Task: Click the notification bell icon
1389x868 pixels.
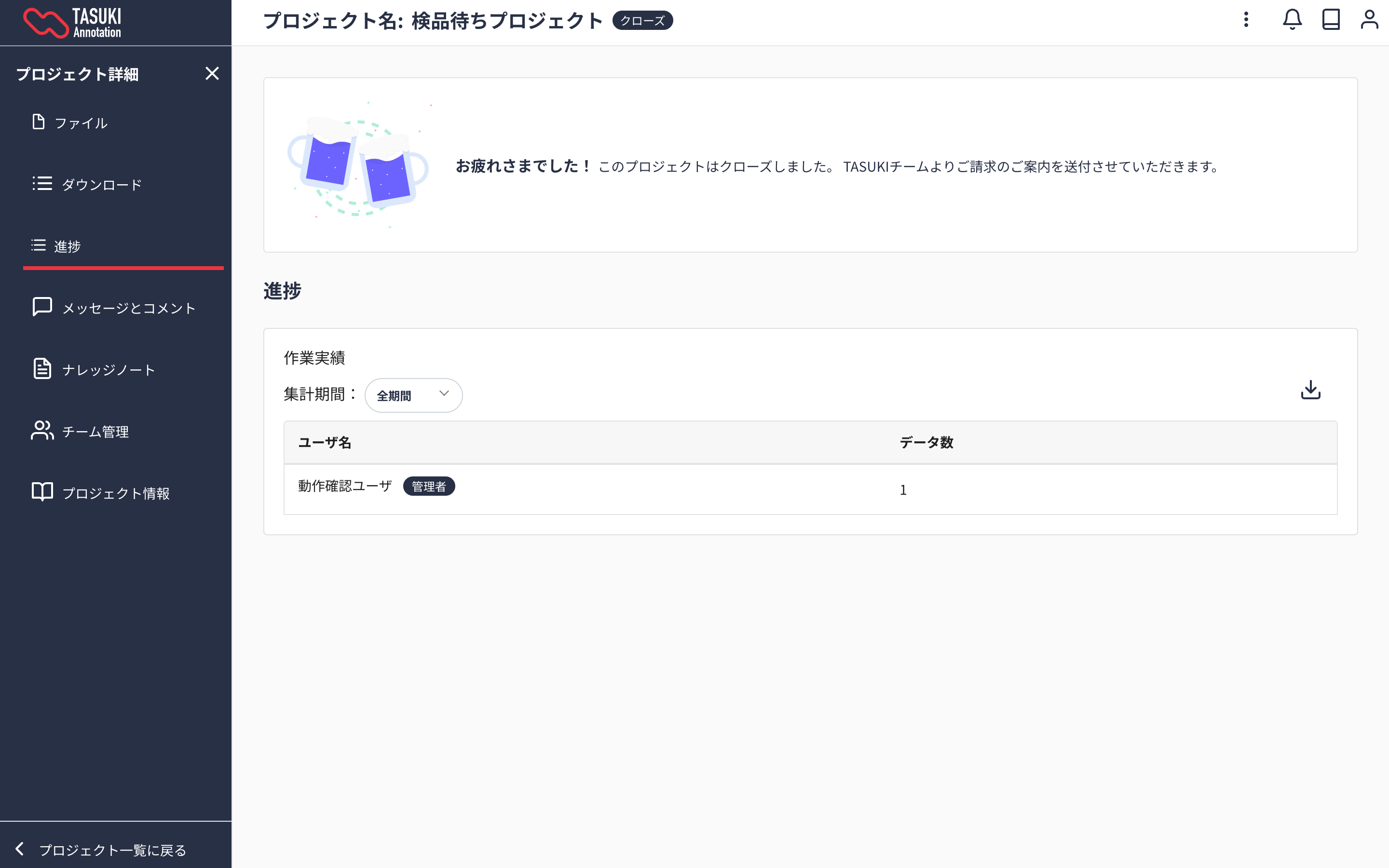Action: [x=1292, y=20]
